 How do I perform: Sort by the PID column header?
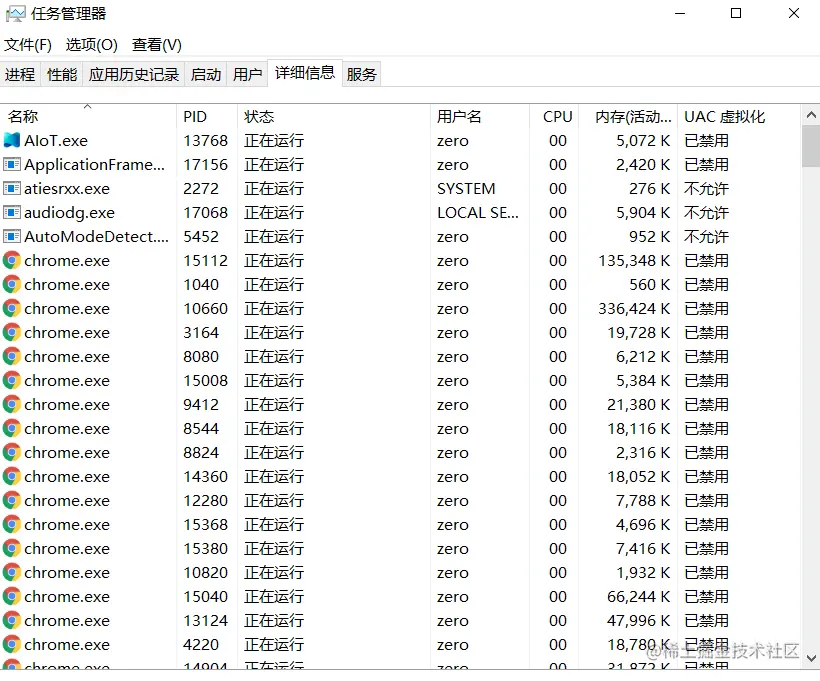click(207, 116)
